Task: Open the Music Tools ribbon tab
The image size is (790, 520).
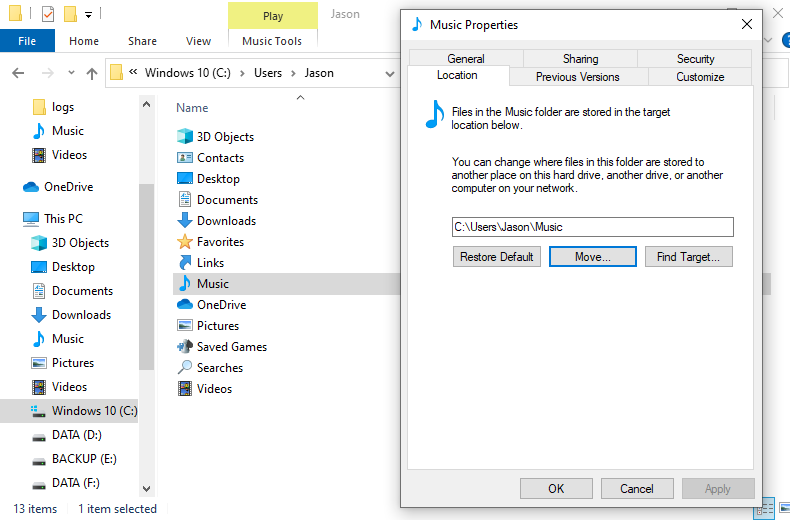Action: pyautogui.click(x=272, y=41)
